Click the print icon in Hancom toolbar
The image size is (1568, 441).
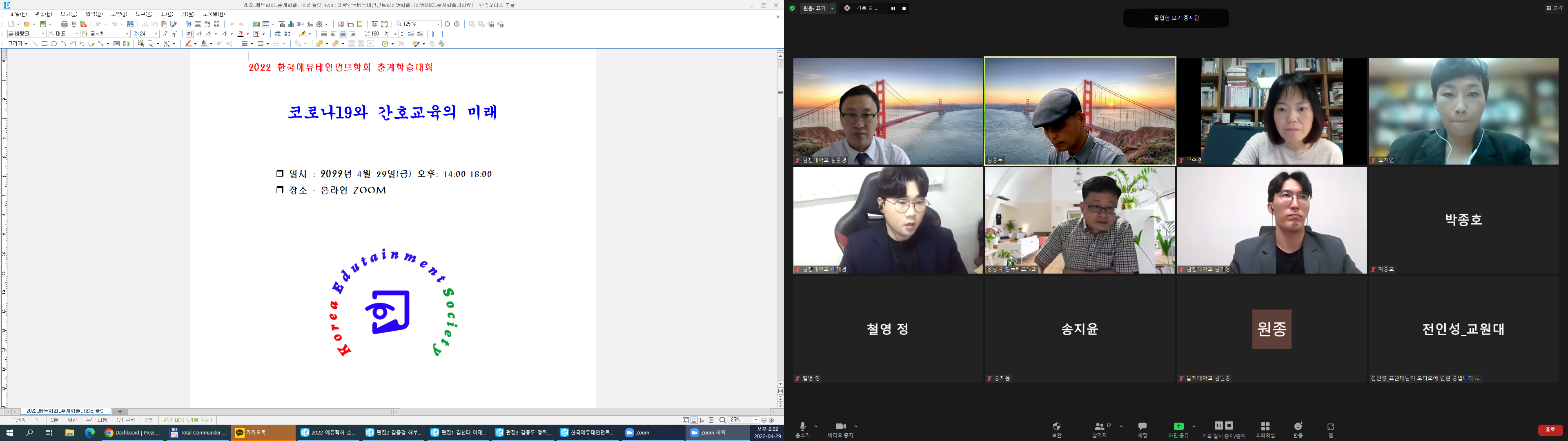pyautogui.click(x=65, y=24)
